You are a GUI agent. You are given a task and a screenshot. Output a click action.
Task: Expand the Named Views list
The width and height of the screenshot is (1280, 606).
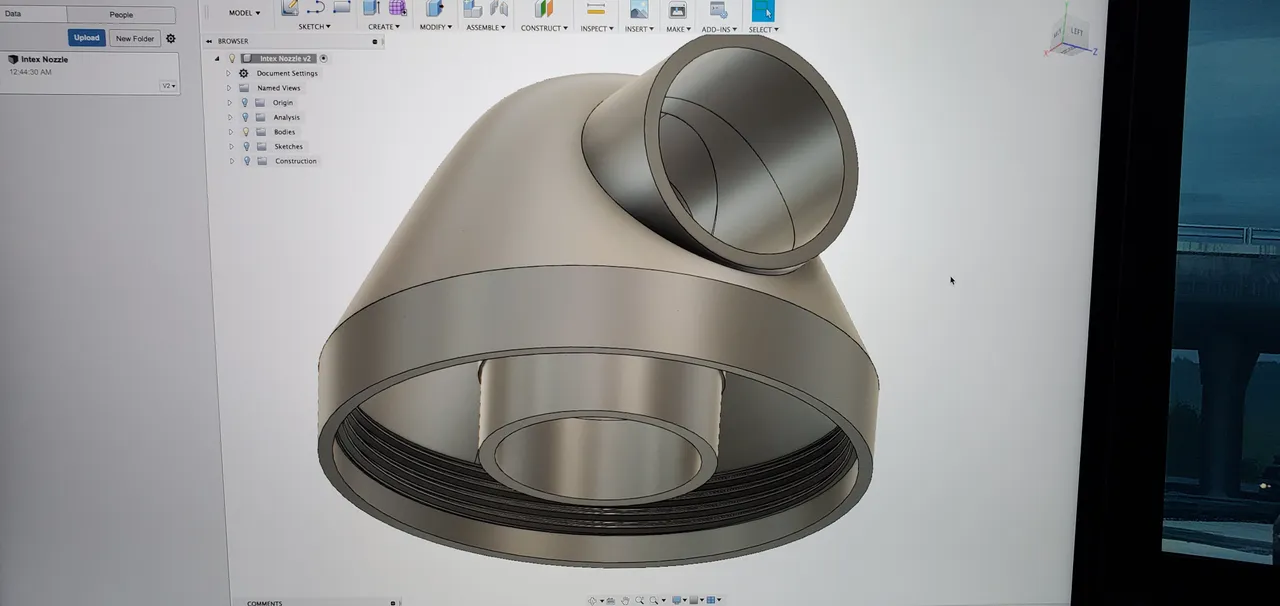(229, 87)
